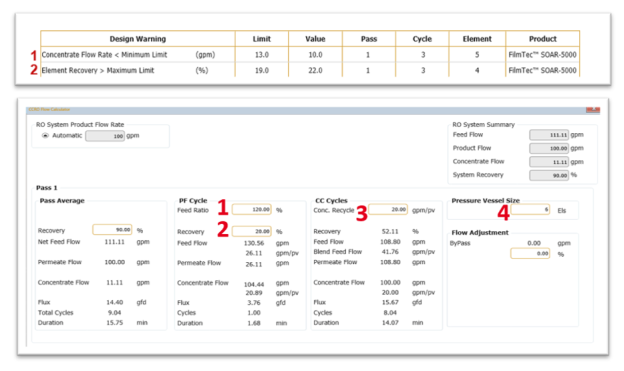Click element number 4 in warning table

(477, 70)
